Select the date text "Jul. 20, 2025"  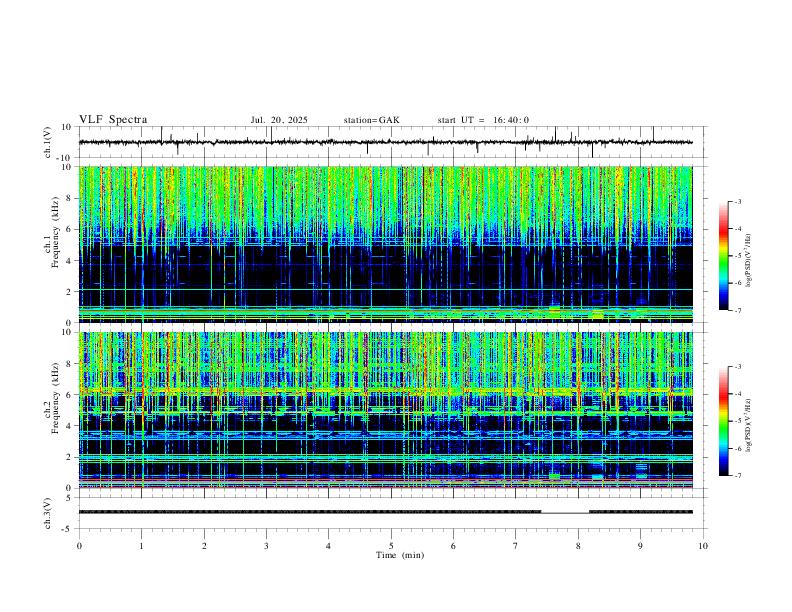tap(279, 120)
